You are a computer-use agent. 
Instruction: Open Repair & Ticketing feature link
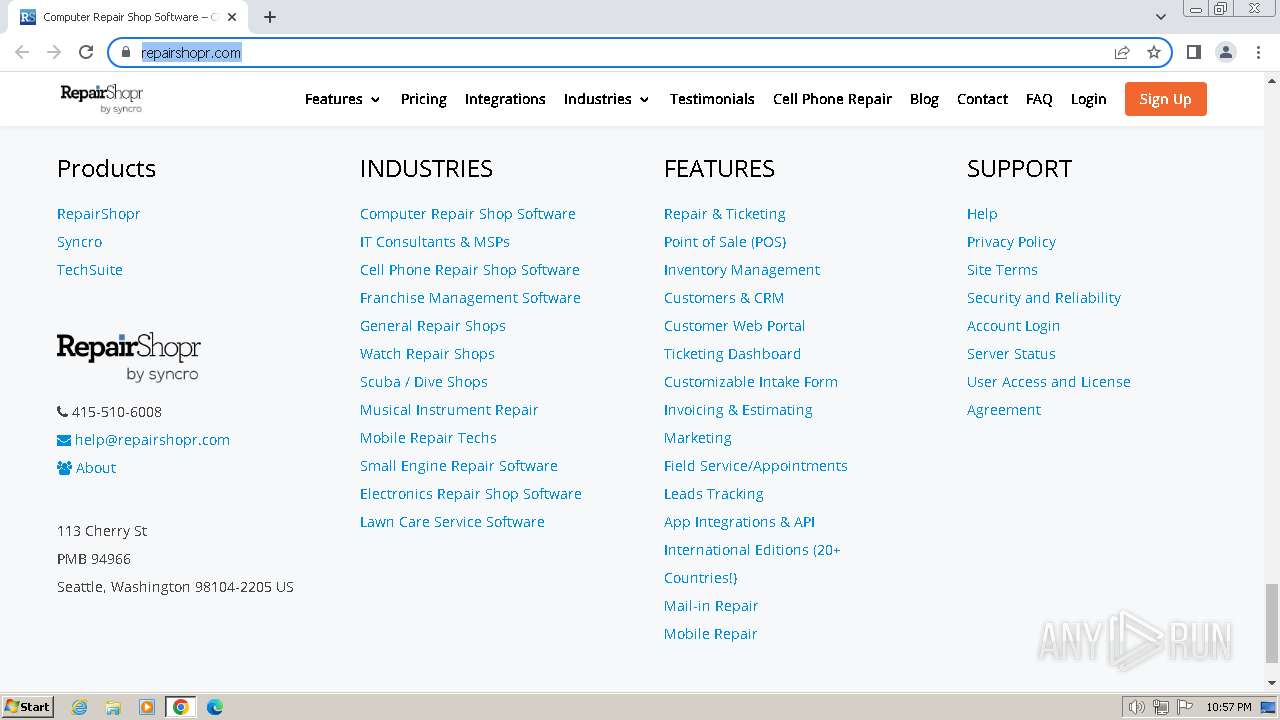pos(725,214)
